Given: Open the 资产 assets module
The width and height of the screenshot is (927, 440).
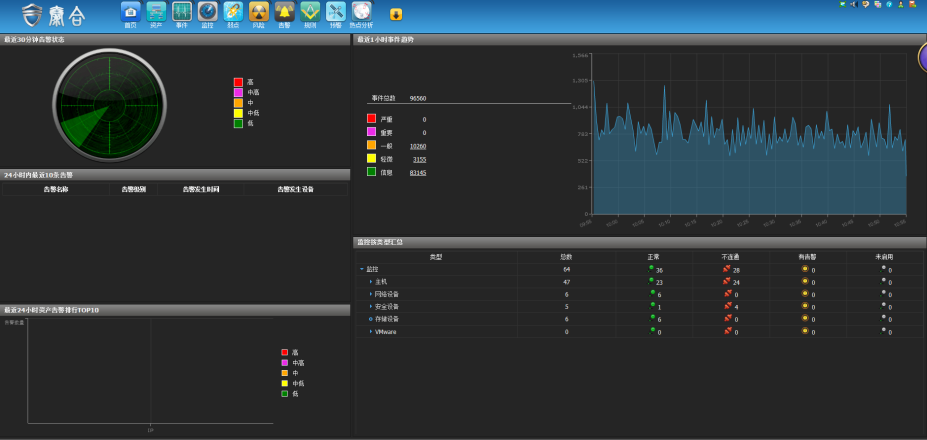Looking at the screenshot, I should pos(156,12).
